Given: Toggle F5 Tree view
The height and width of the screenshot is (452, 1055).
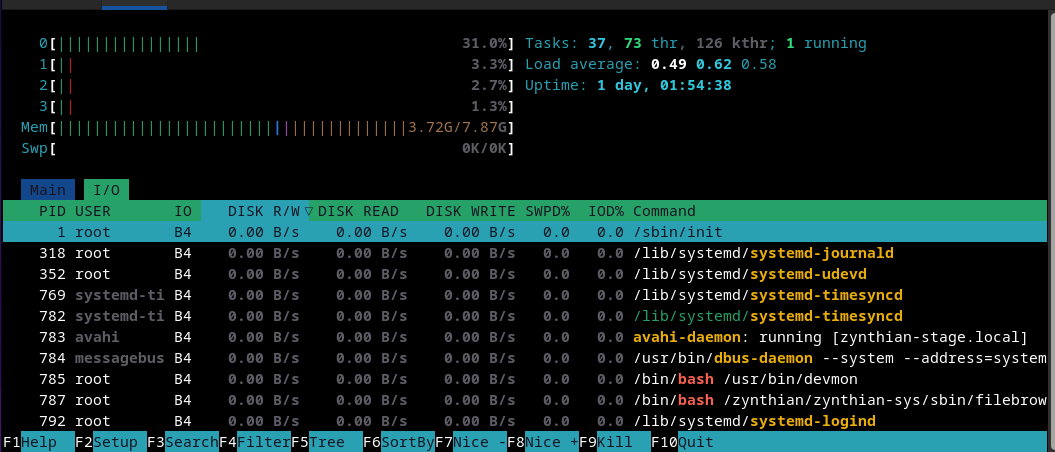Looking at the screenshot, I should (327, 442).
